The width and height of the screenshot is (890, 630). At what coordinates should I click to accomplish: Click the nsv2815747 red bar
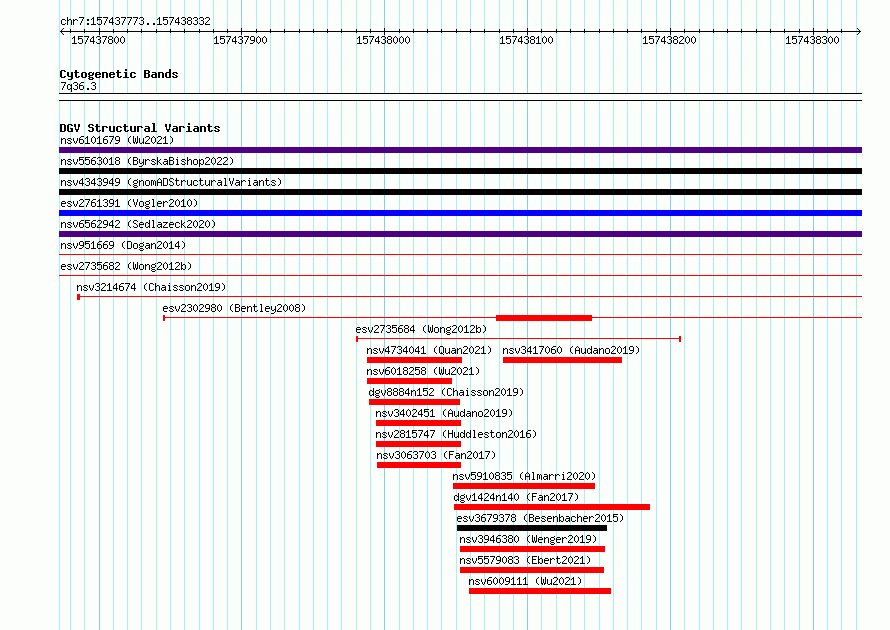click(x=418, y=444)
